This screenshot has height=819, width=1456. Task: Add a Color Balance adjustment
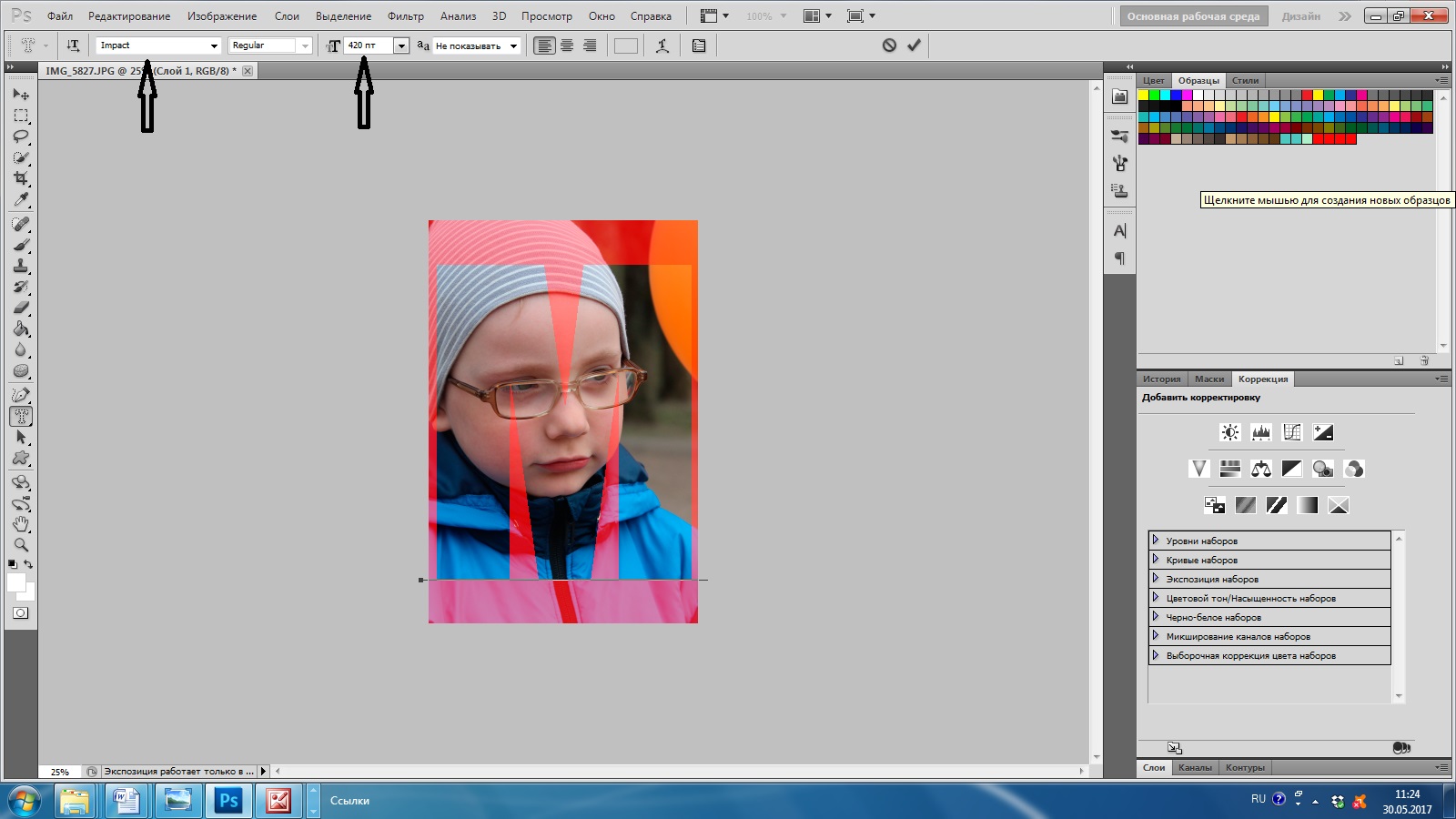[1261, 469]
